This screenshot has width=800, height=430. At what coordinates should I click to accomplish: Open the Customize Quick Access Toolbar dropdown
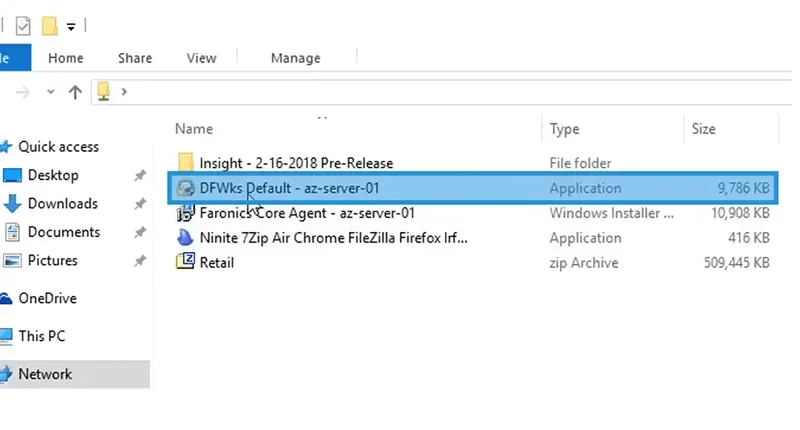pyautogui.click(x=71, y=27)
